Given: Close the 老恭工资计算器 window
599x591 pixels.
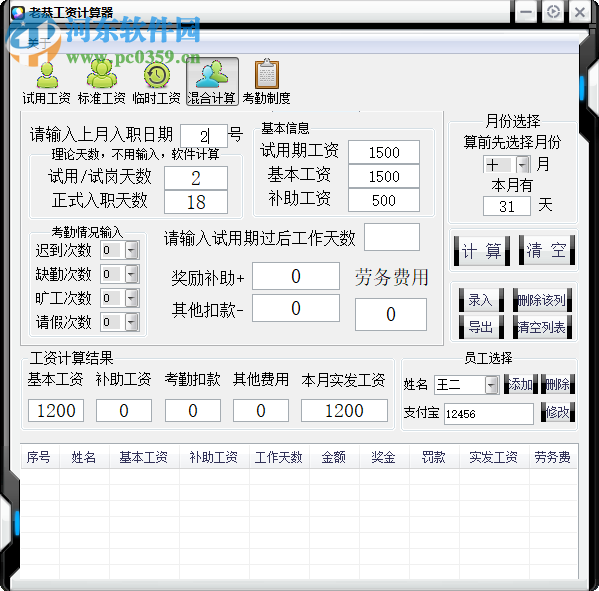Looking at the screenshot, I should click(x=580, y=12).
